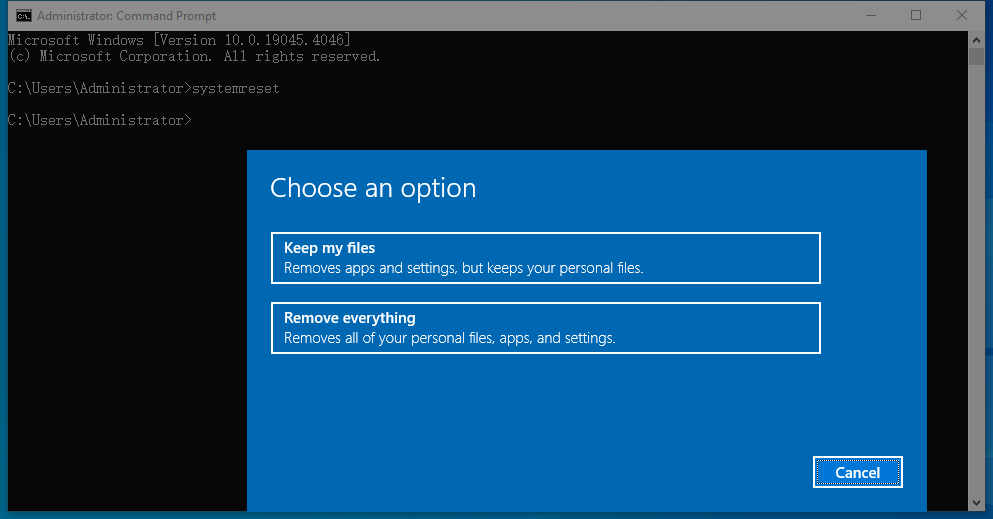This screenshot has width=993, height=519.
Task: Open the Command Prompt title bar icon menu
Action: pyautogui.click(x=22, y=15)
